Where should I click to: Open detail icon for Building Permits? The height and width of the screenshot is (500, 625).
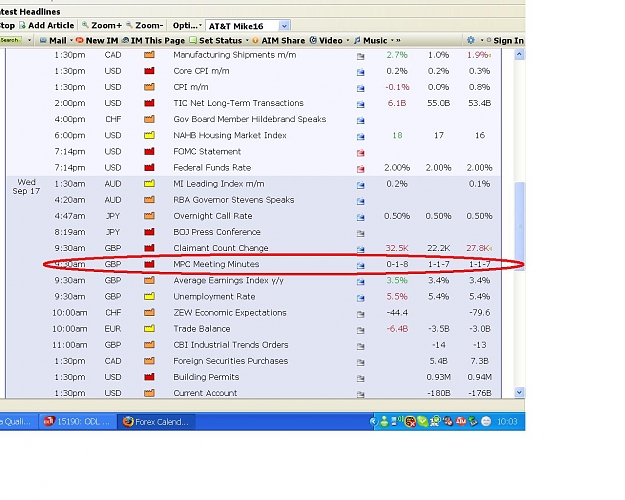360,378
